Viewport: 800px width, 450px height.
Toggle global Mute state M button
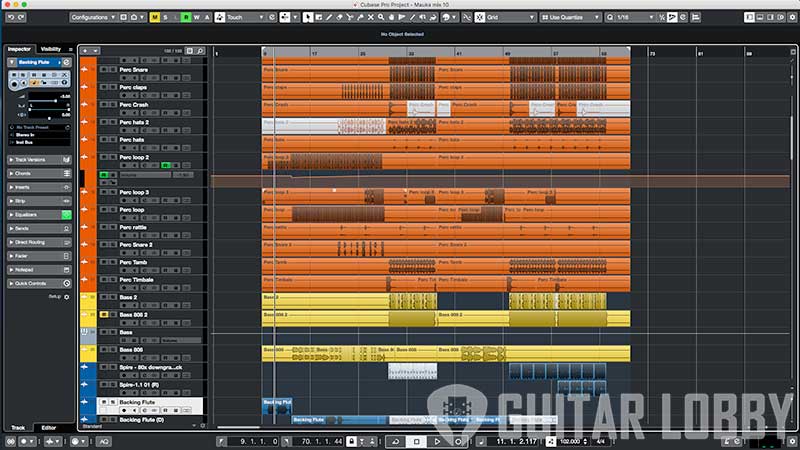tap(155, 17)
